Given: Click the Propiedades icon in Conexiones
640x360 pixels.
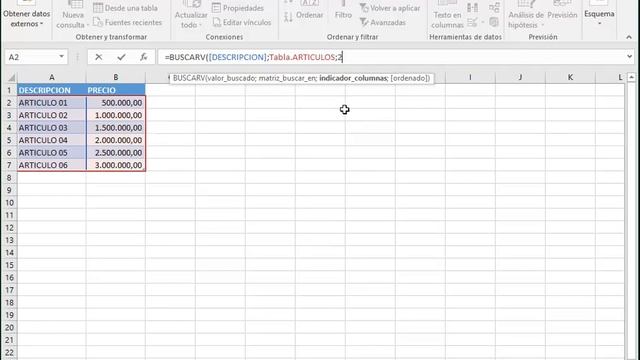Looking at the screenshot, I should (216, 8).
